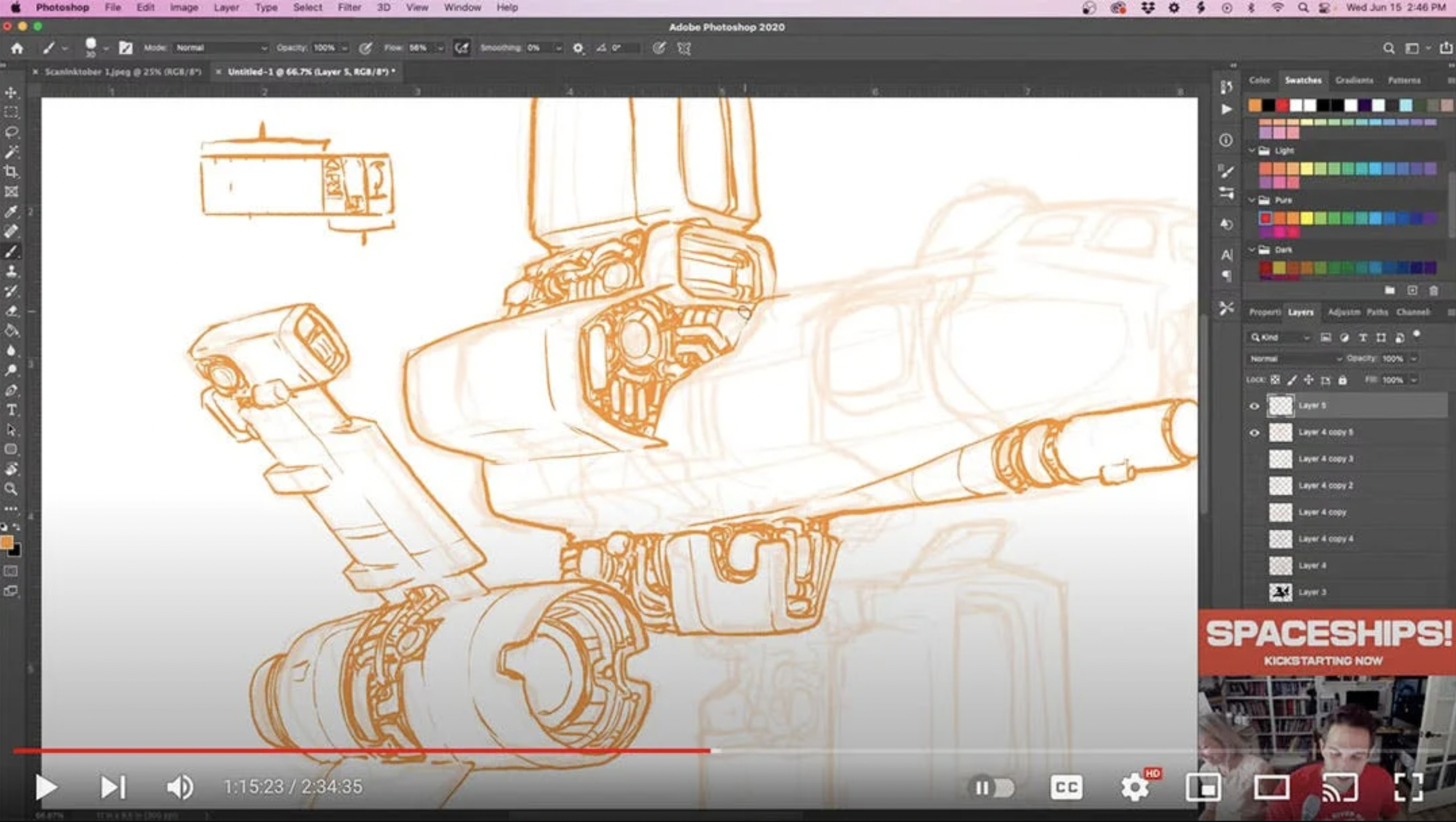The width and height of the screenshot is (1456, 822).
Task: Select the Move tool
Action: pos(11,92)
